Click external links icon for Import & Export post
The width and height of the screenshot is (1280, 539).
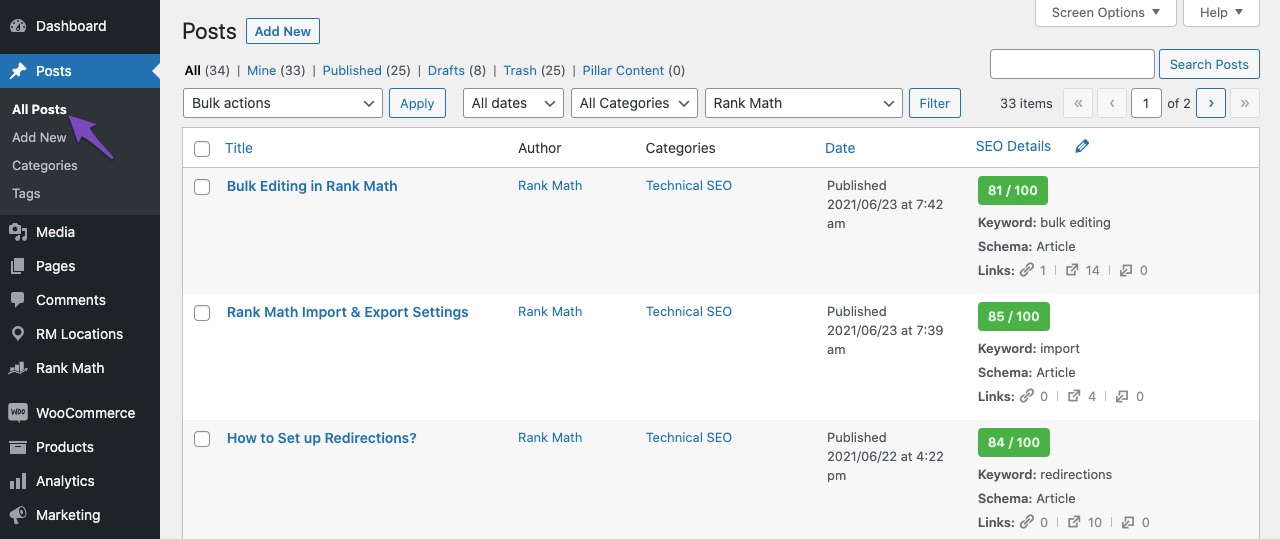click(x=1074, y=396)
